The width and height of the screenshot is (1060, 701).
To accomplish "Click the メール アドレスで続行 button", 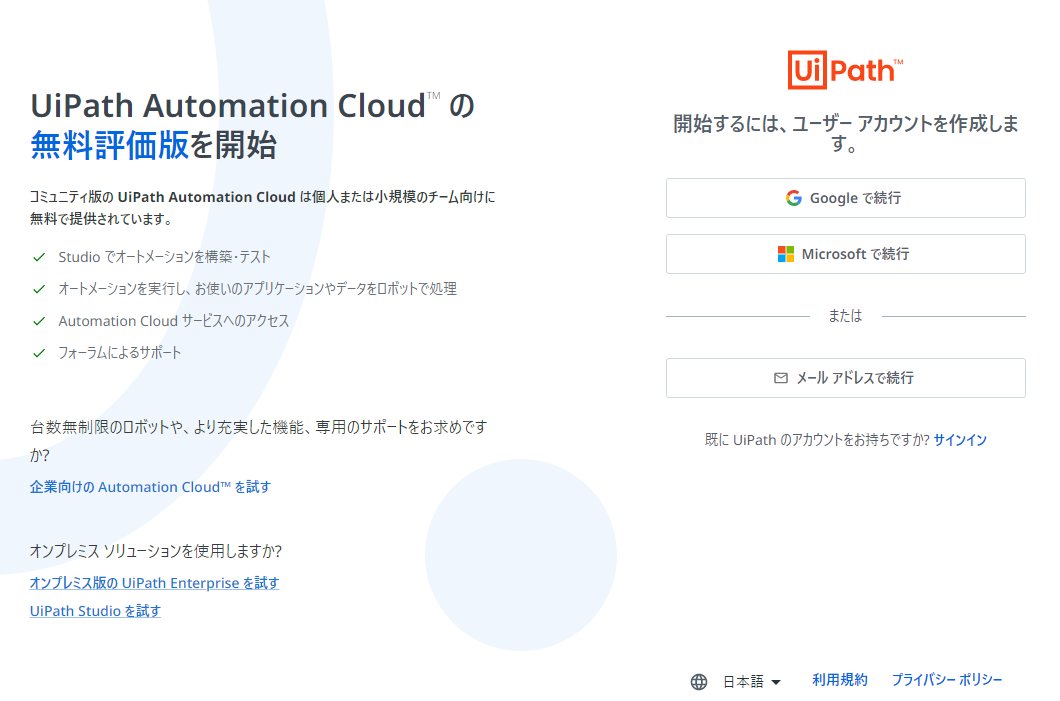I will [x=845, y=378].
